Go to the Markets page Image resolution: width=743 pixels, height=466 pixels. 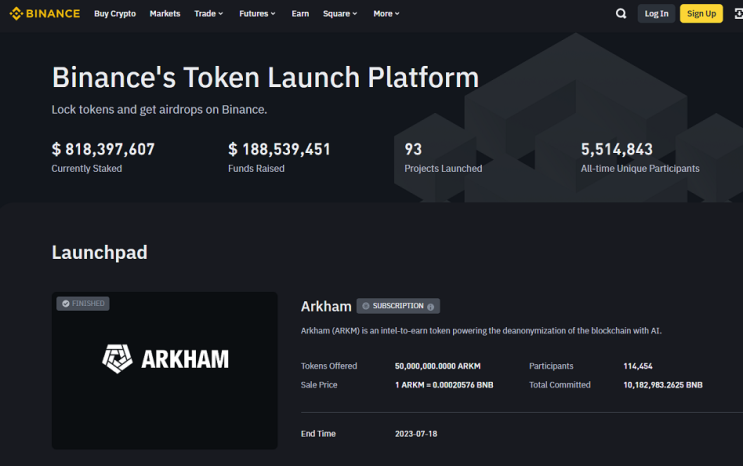tap(165, 14)
